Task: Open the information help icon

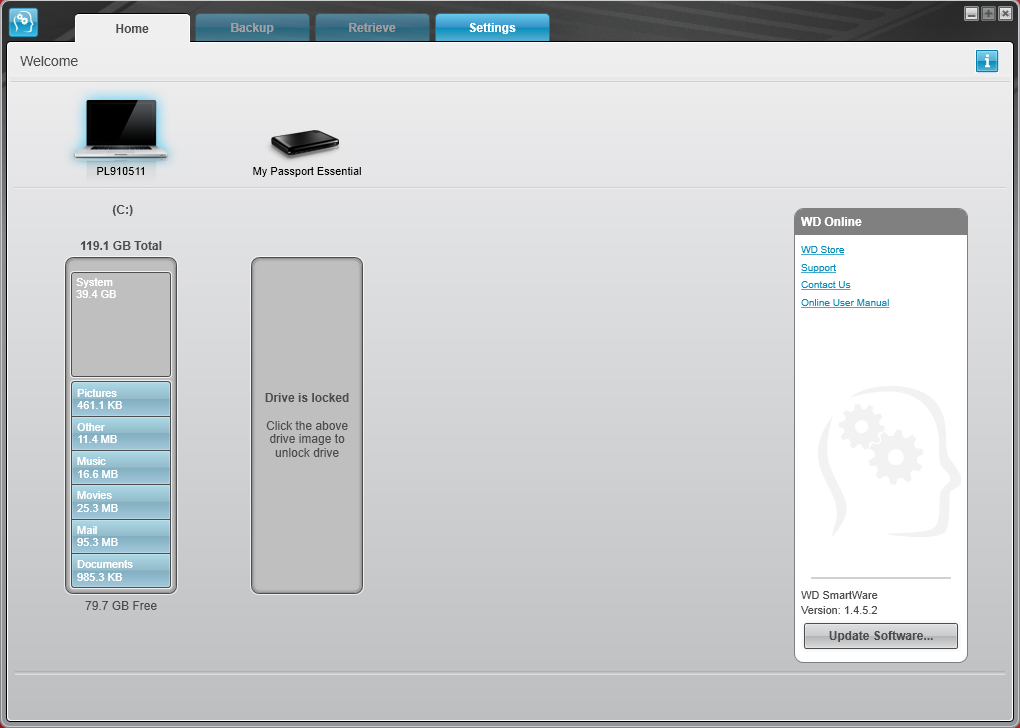Action: [x=986, y=61]
